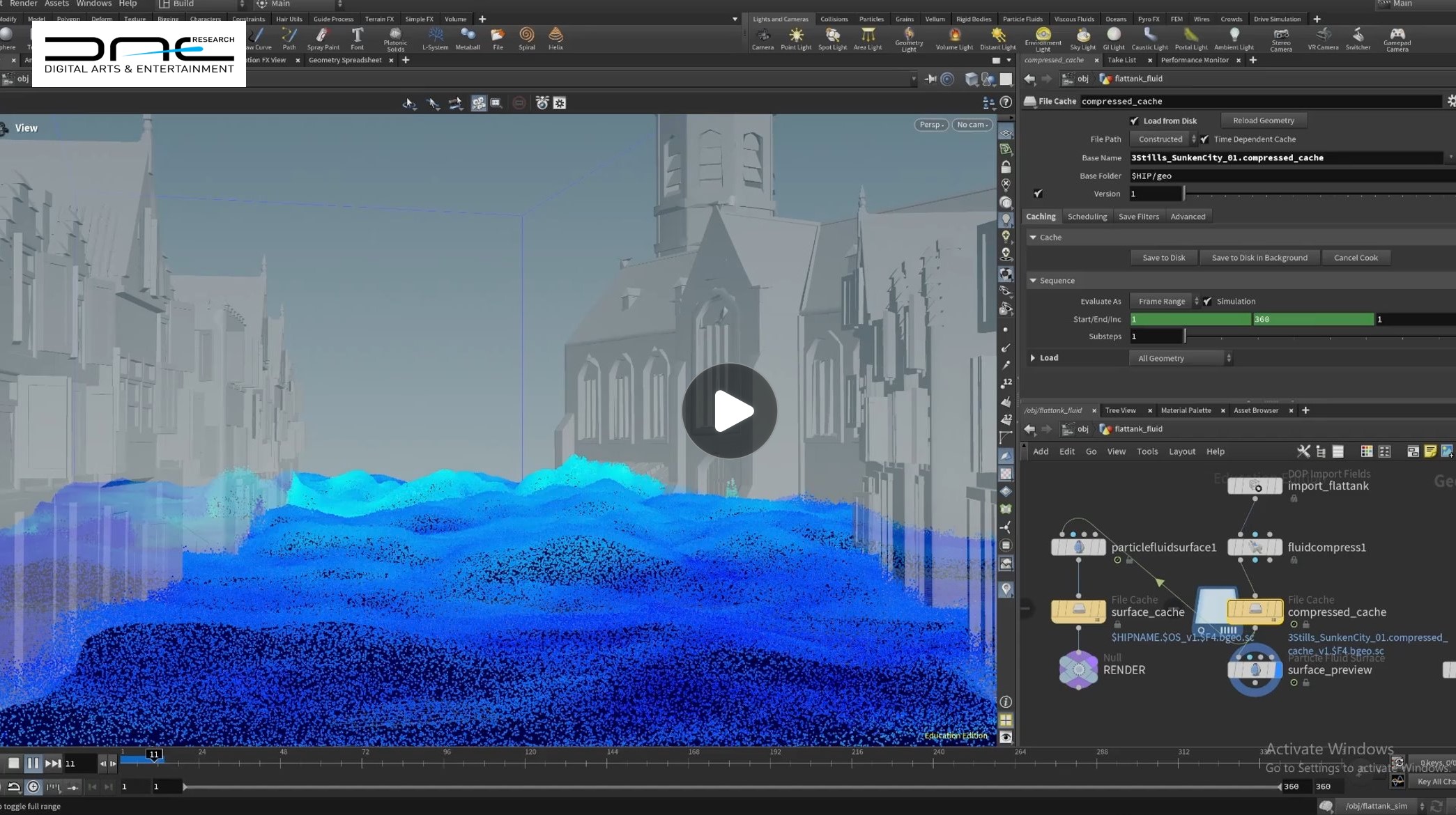Open the Performance Monitor tab
The height and width of the screenshot is (815, 1456).
point(1195,60)
